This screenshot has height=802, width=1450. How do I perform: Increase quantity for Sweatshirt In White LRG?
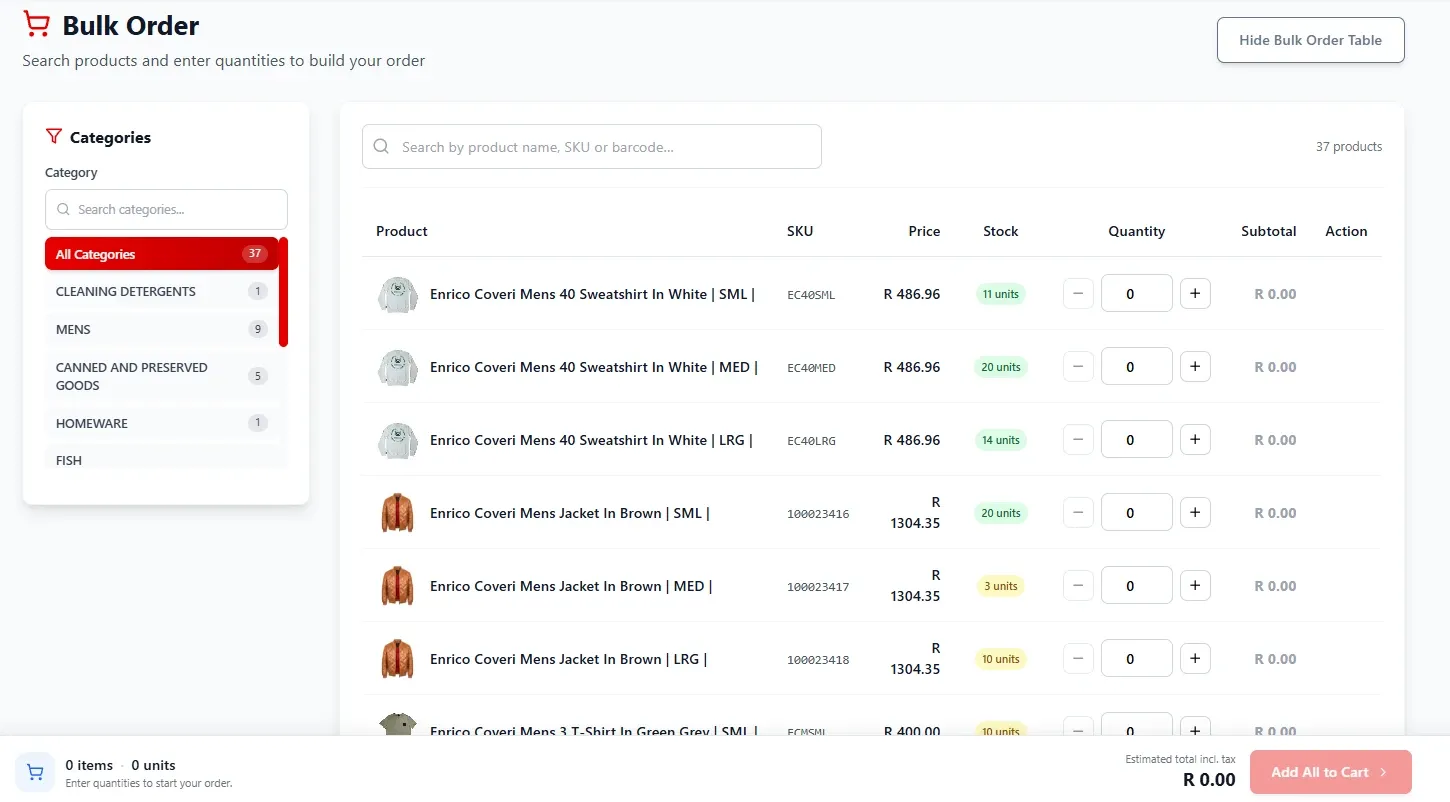(1195, 440)
